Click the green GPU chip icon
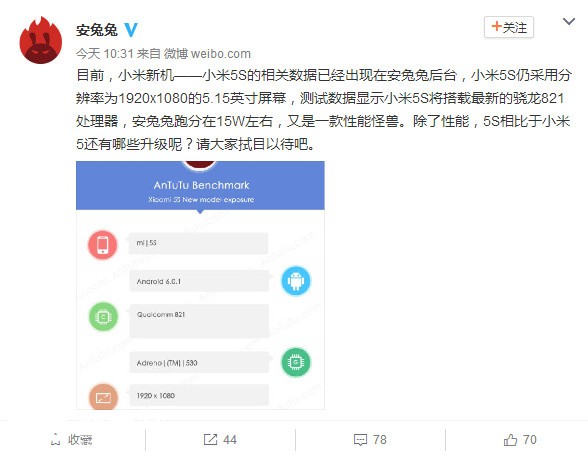The height and width of the screenshot is (455, 588). (296, 362)
